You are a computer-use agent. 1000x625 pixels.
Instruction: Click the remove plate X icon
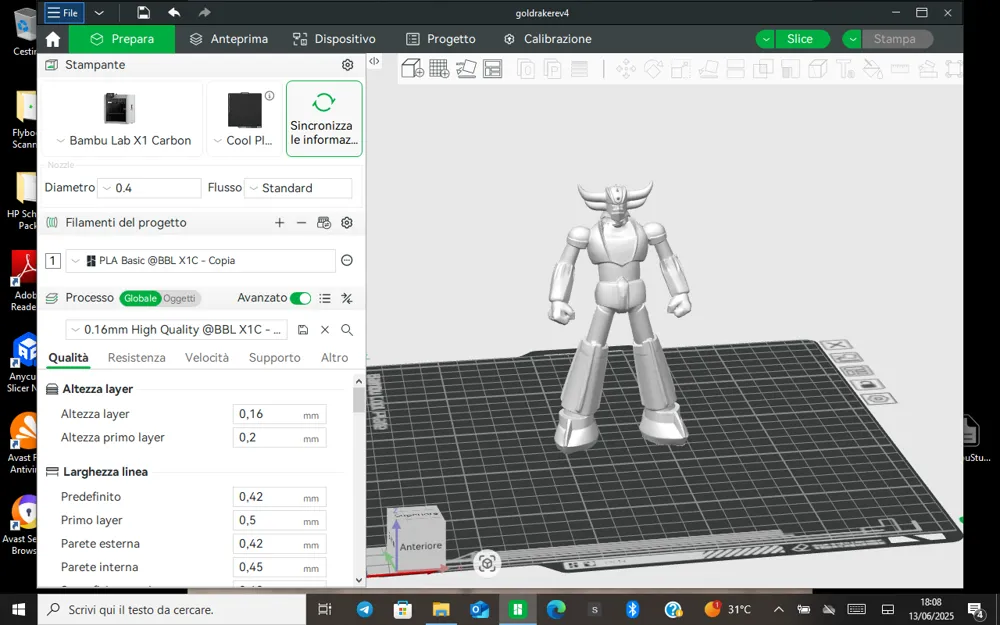pos(836,345)
